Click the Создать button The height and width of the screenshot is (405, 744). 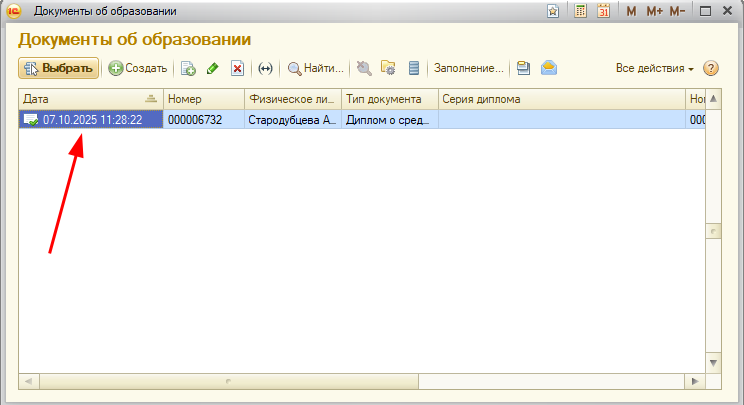[x=138, y=68]
